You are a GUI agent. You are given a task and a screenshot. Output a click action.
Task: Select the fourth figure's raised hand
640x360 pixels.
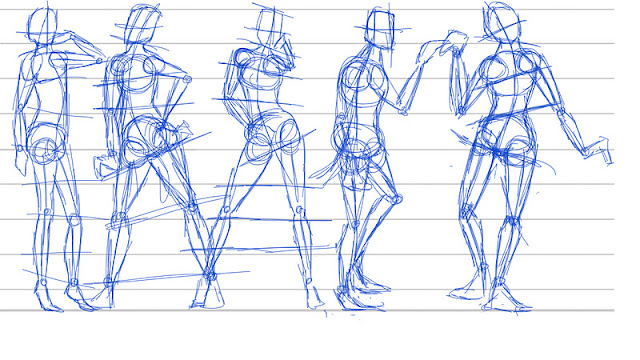[455, 41]
